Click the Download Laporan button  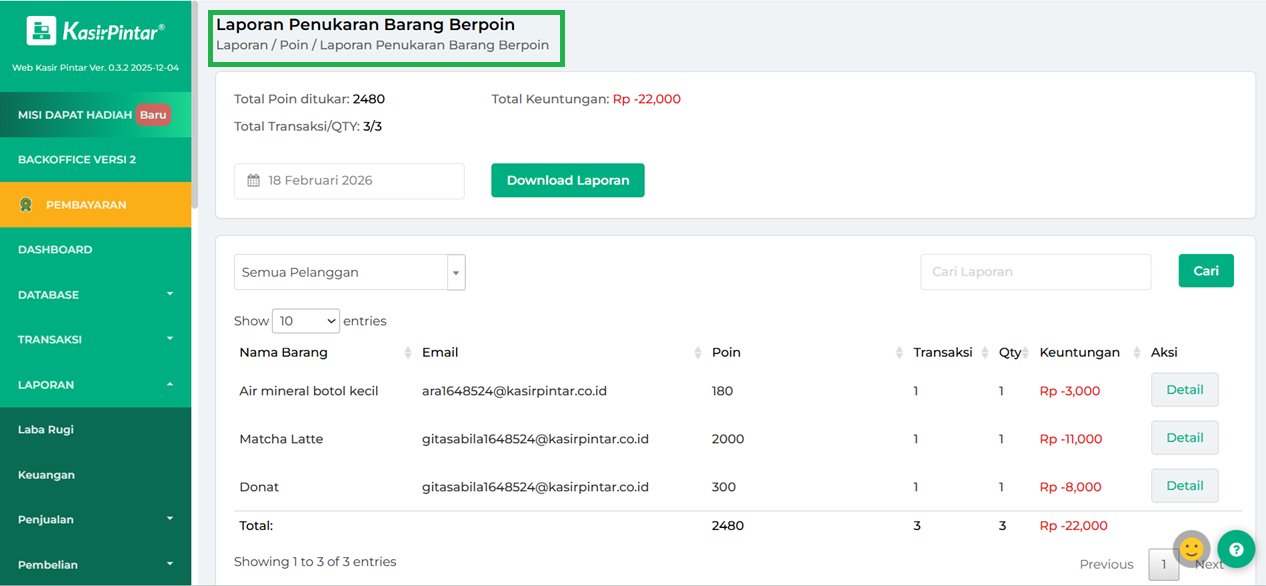[x=567, y=181]
